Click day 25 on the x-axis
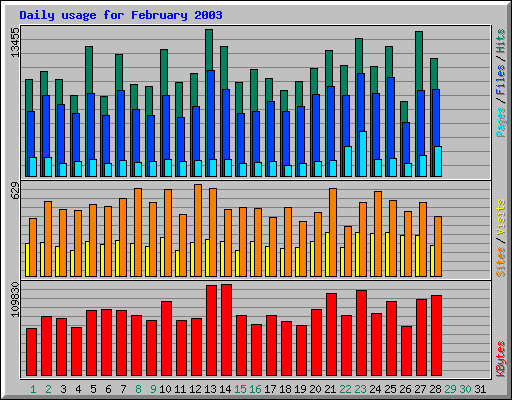 [x=390, y=389]
